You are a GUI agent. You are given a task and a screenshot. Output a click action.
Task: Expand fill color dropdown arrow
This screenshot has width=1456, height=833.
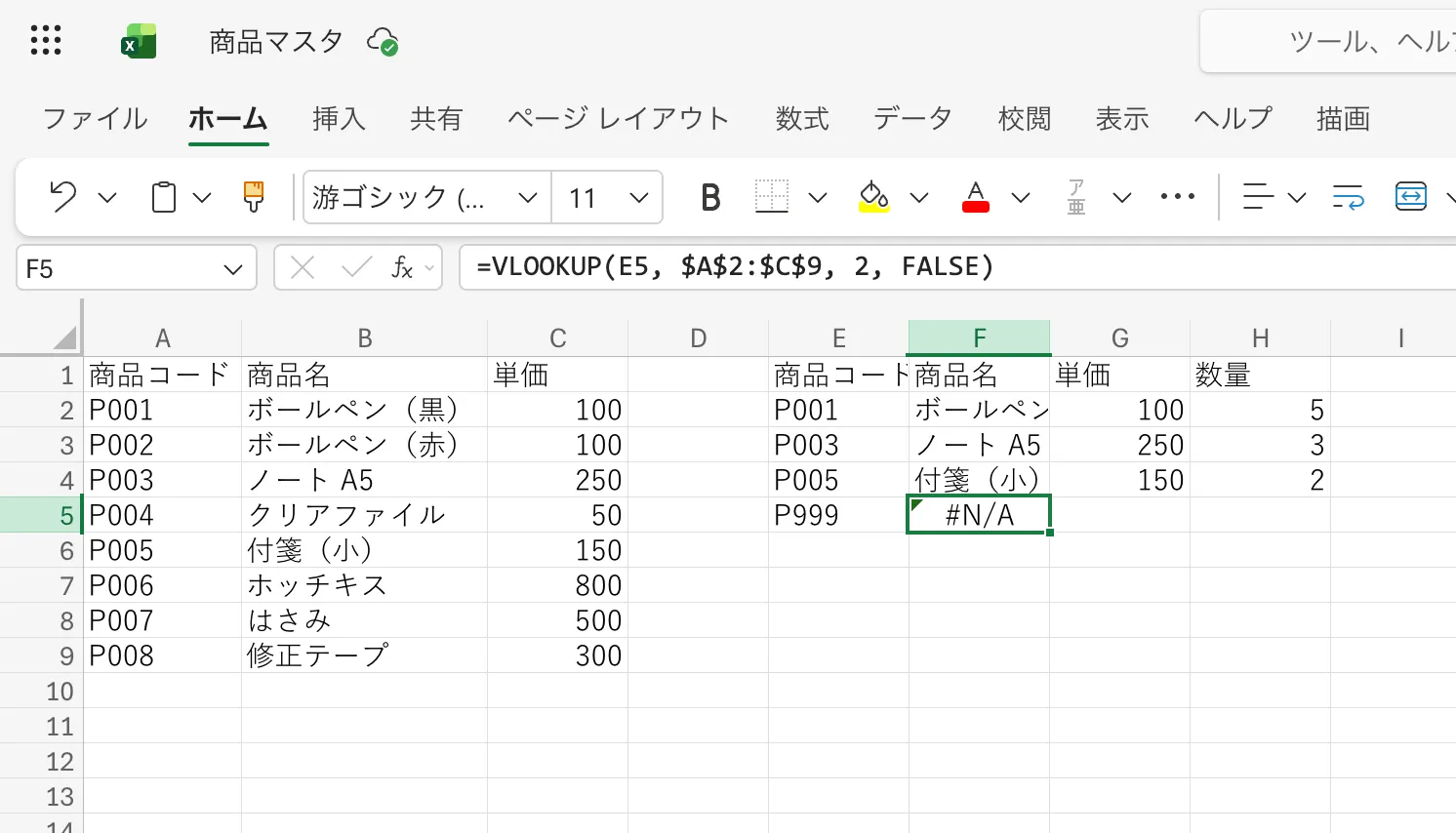919,198
